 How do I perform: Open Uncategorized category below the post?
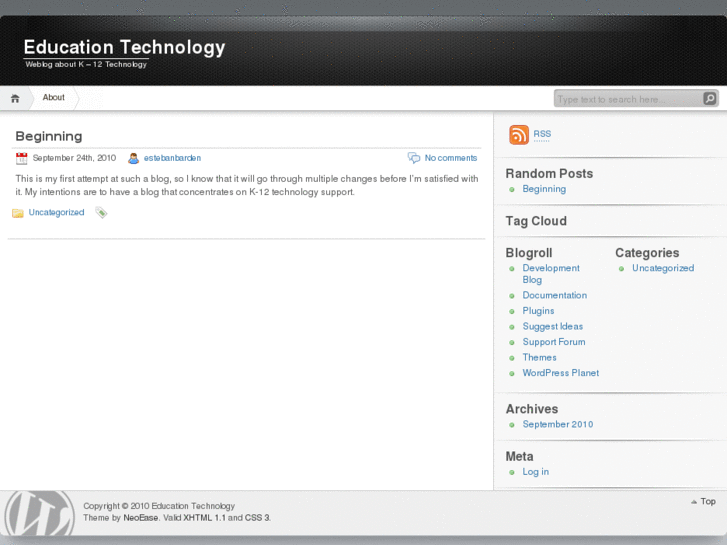pos(56,212)
